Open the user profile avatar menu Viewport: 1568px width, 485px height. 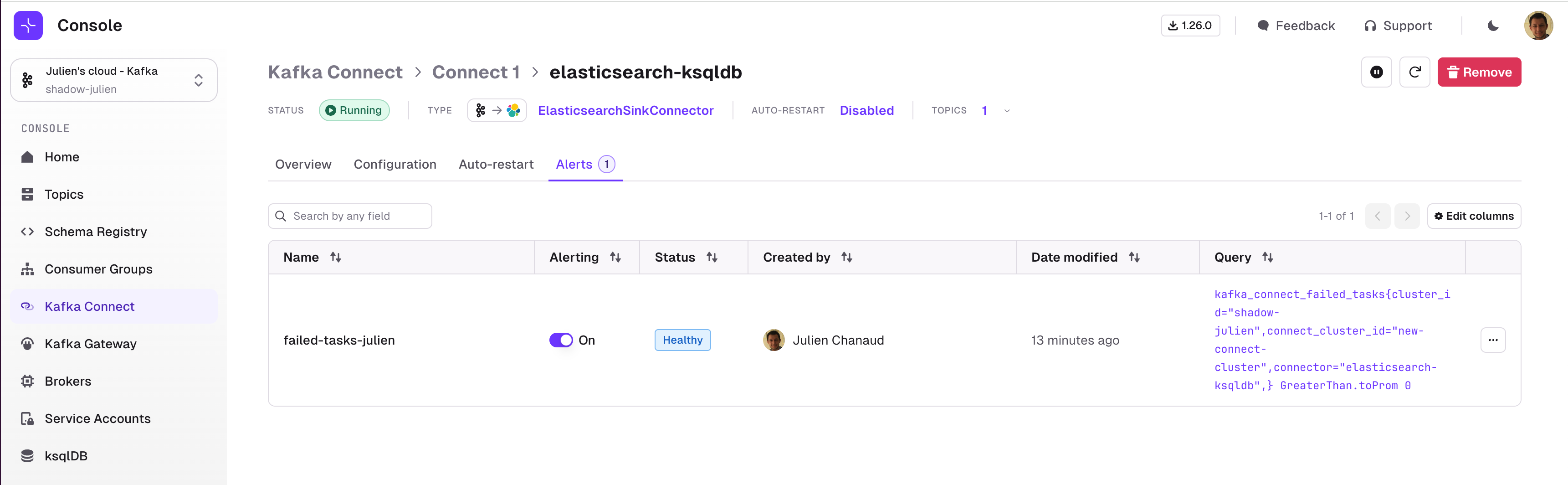pyautogui.click(x=1538, y=26)
